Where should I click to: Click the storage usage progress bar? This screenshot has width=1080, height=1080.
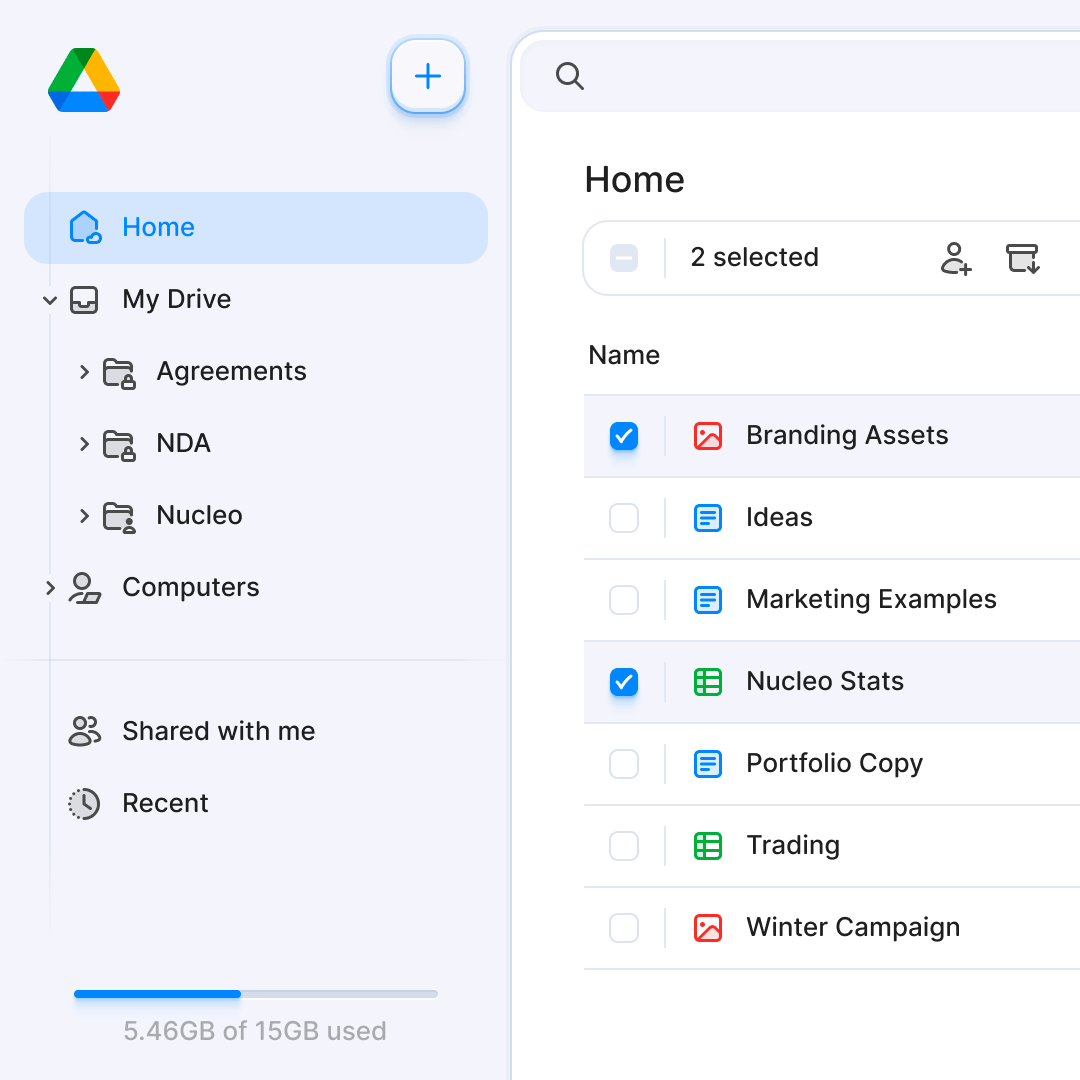tap(256, 994)
